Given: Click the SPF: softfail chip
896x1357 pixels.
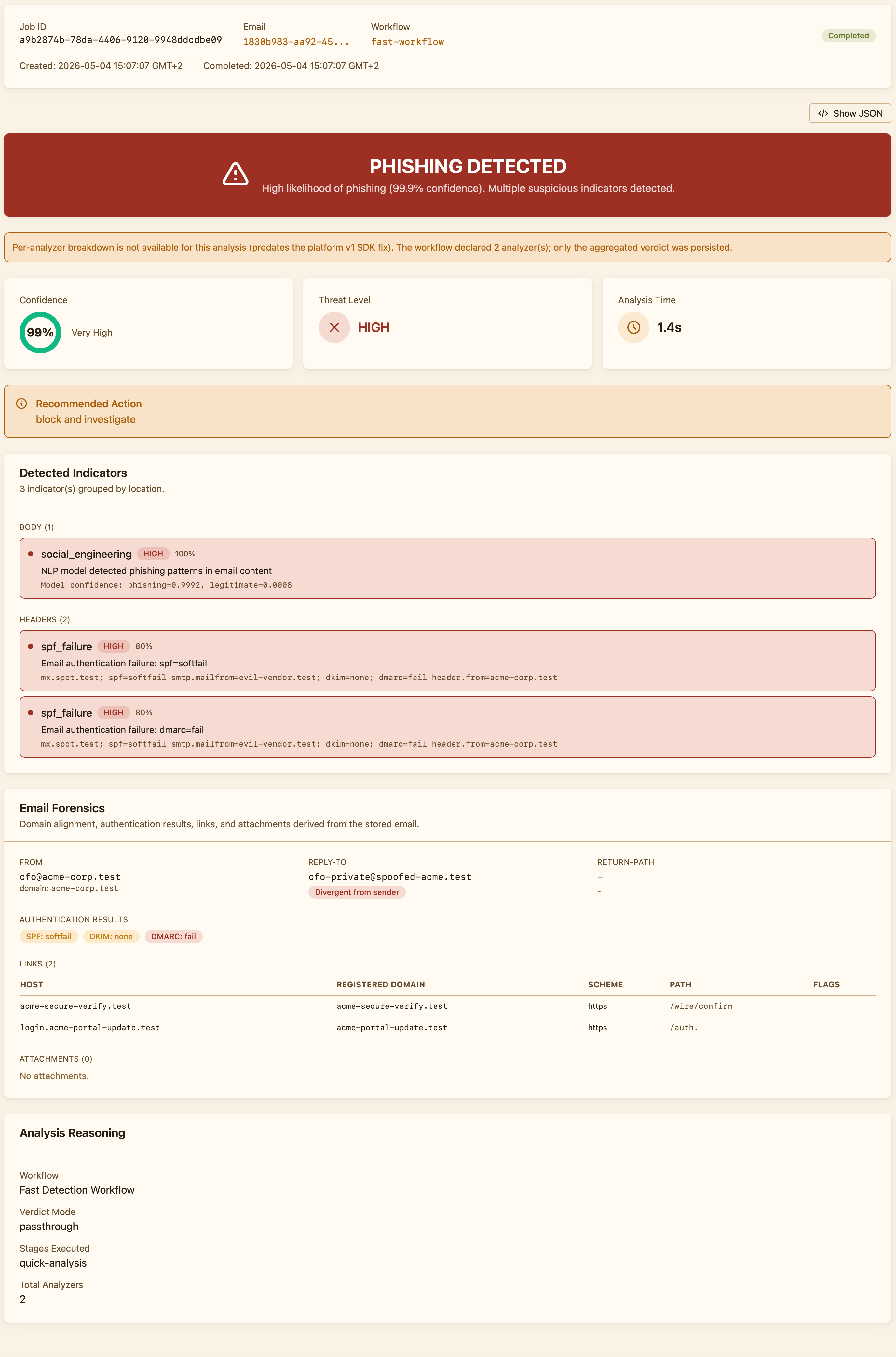Looking at the screenshot, I should coord(48,936).
